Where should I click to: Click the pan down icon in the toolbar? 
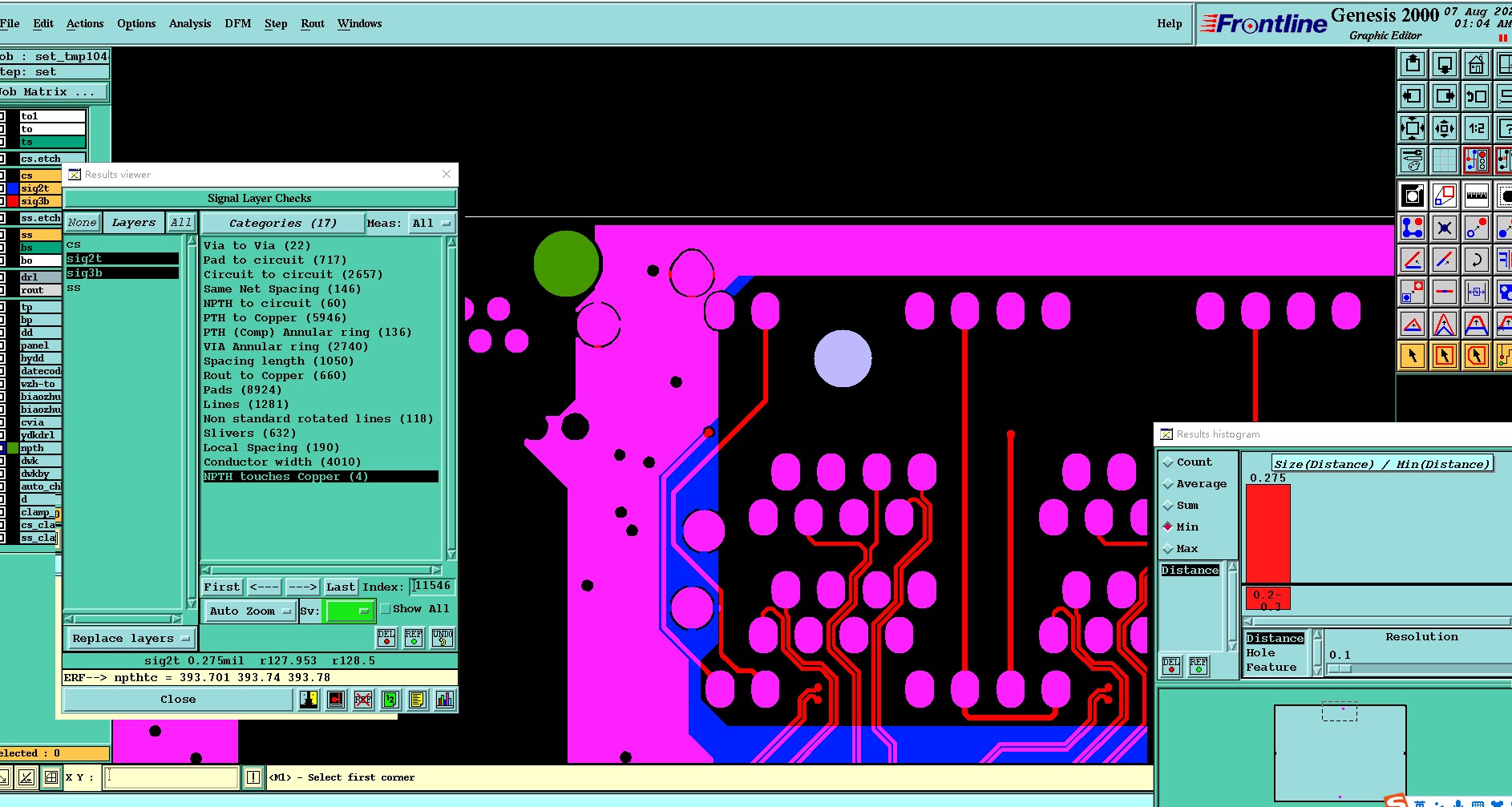[x=1445, y=64]
